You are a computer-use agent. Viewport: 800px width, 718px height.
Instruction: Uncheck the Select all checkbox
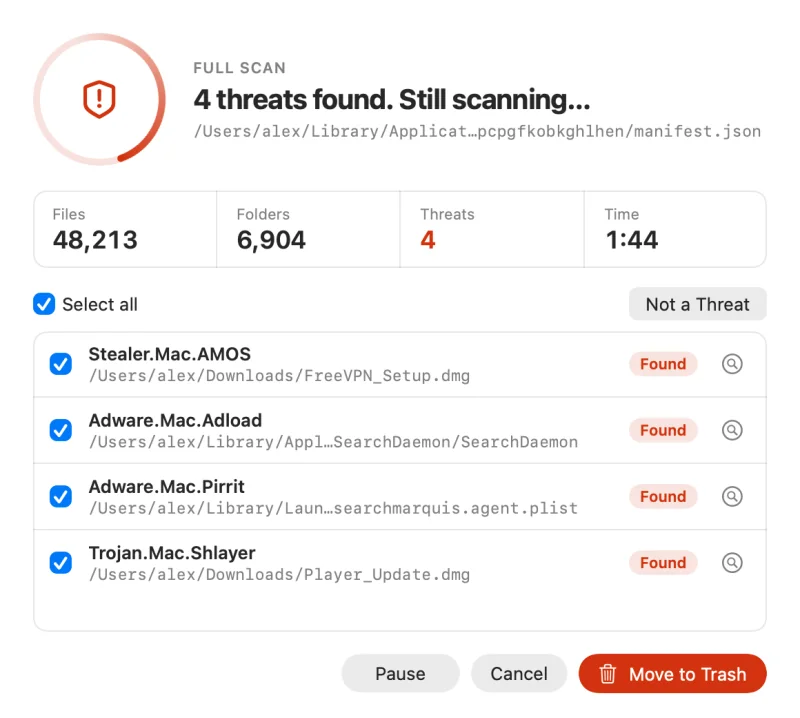tap(44, 304)
